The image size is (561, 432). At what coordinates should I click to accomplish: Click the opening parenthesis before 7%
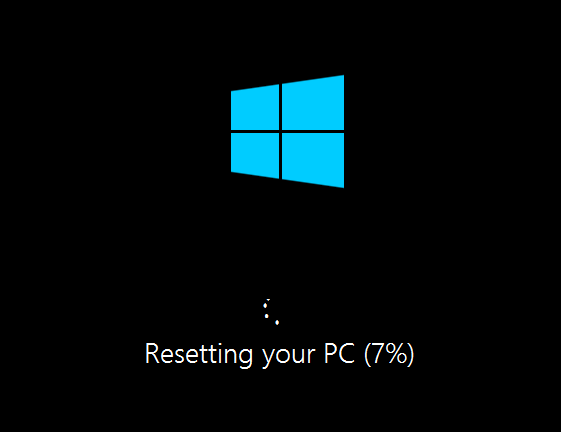coord(368,354)
